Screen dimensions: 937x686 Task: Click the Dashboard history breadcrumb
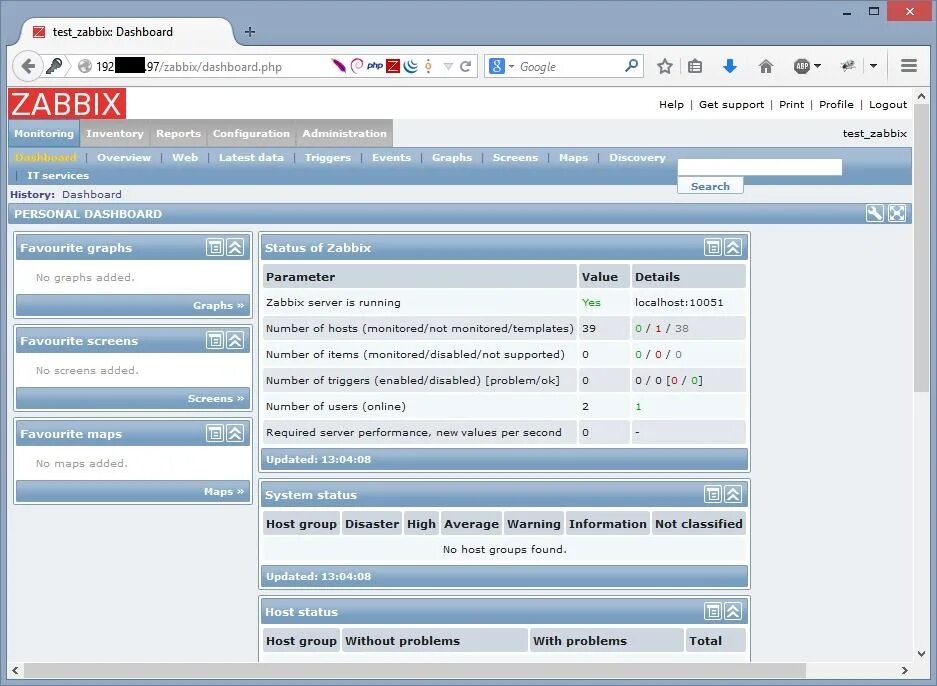(x=91, y=194)
